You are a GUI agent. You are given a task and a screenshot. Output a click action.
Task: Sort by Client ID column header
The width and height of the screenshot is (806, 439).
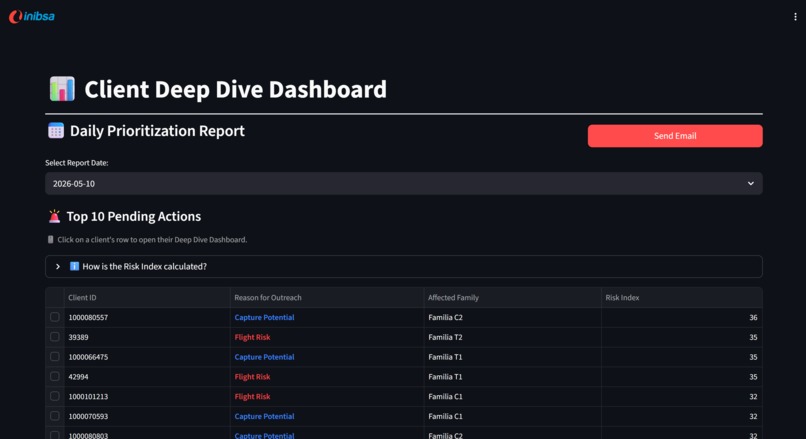(x=147, y=298)
